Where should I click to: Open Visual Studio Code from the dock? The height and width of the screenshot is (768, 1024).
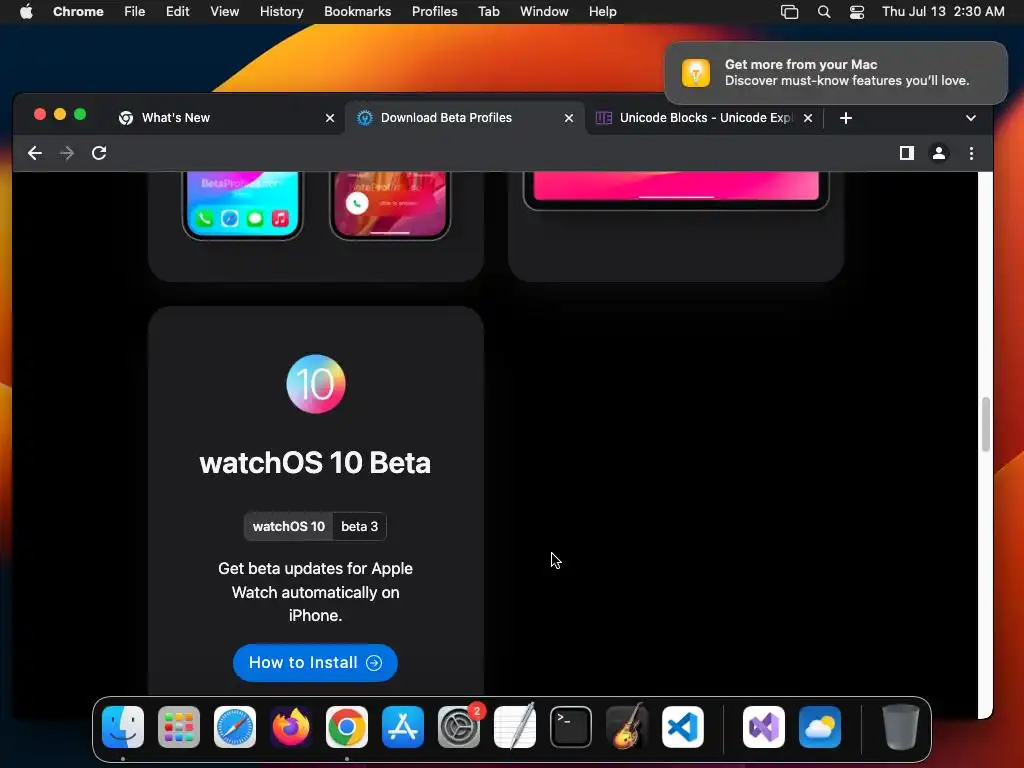[x=683, y=727]
